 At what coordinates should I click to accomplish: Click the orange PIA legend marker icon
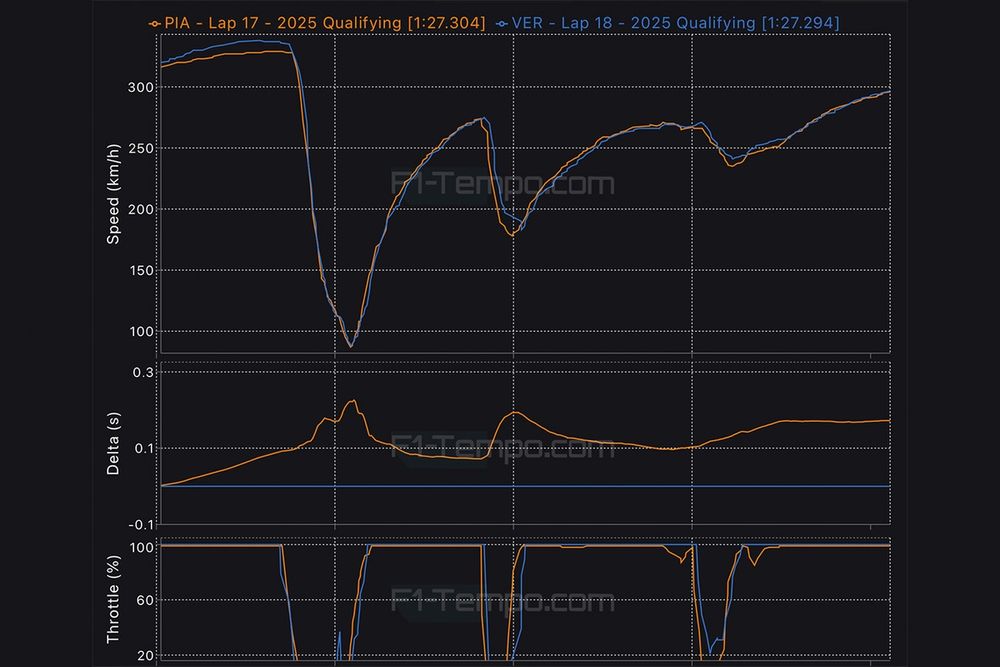[x=153, y=22]
